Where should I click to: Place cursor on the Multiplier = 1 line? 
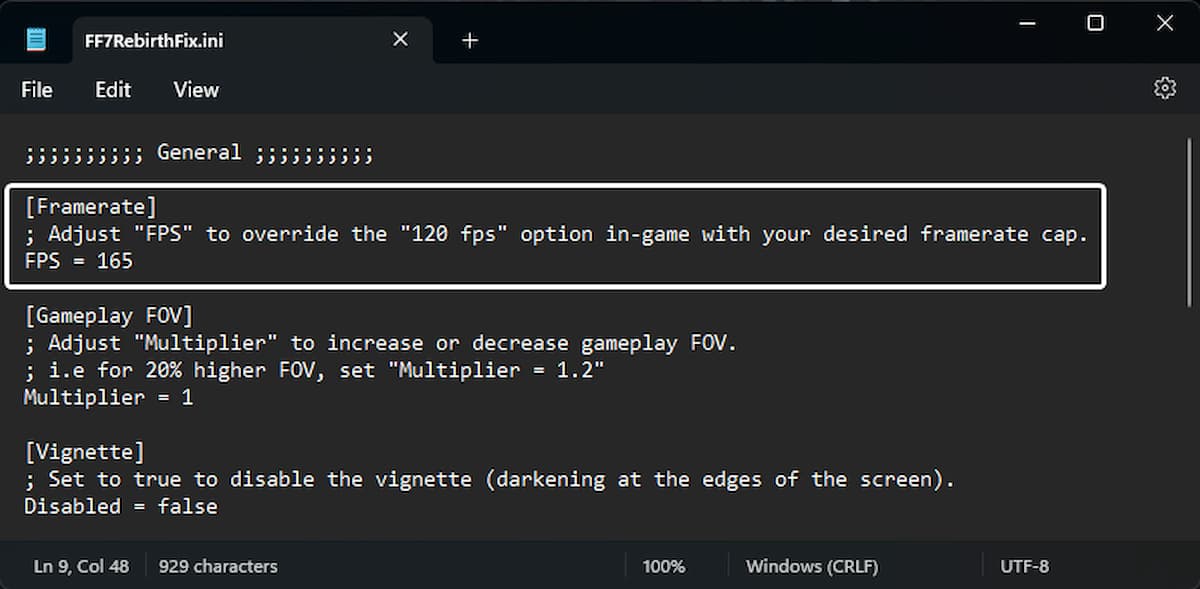(x=108, y=397)
